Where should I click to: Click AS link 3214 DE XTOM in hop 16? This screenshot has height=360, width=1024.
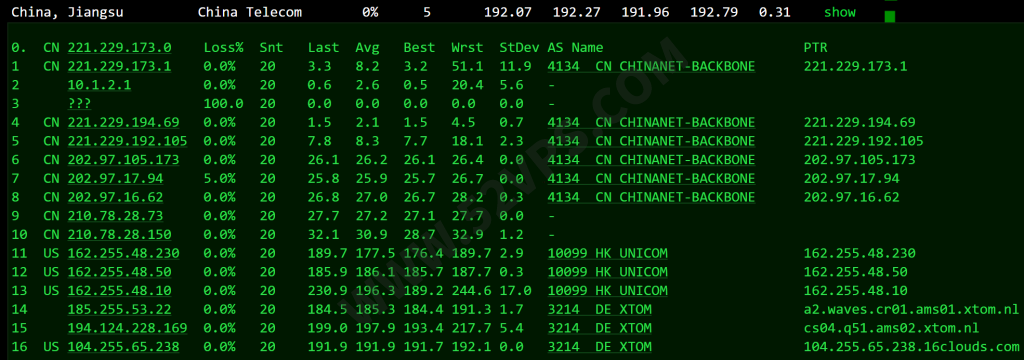point(600,347)
